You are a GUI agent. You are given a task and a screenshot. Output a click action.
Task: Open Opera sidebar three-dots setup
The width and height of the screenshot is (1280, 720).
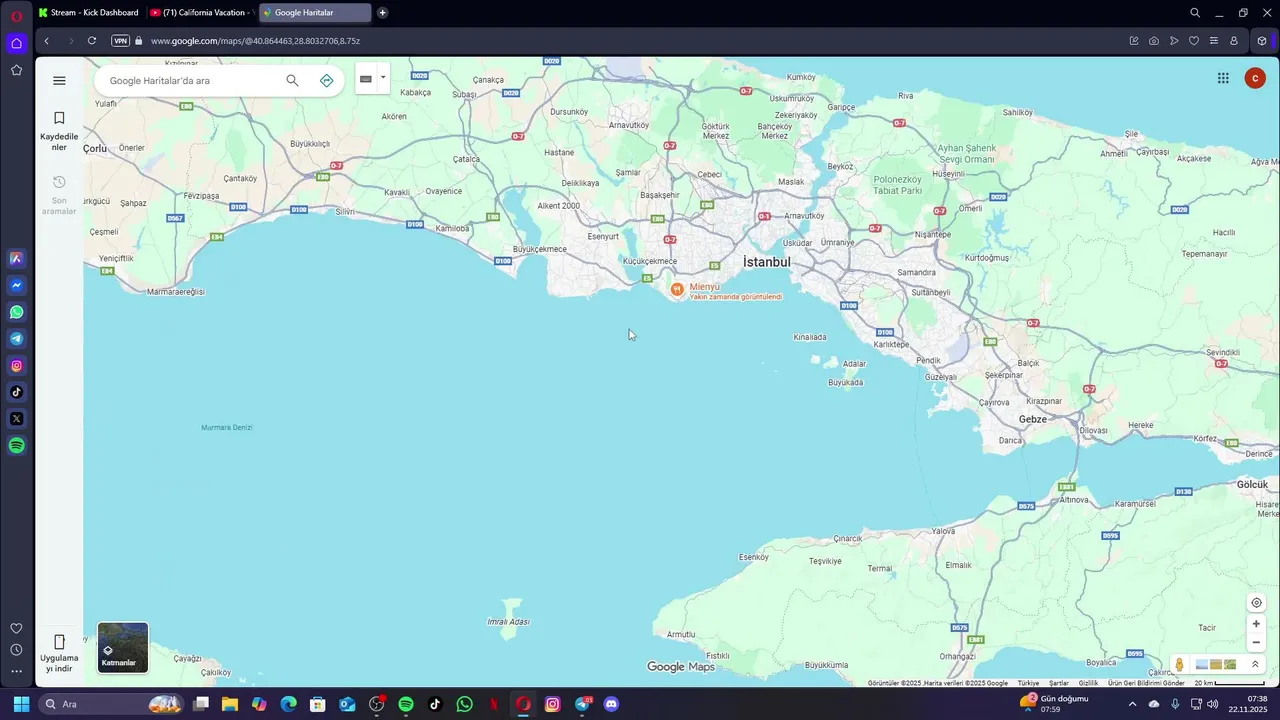point(16,672)
